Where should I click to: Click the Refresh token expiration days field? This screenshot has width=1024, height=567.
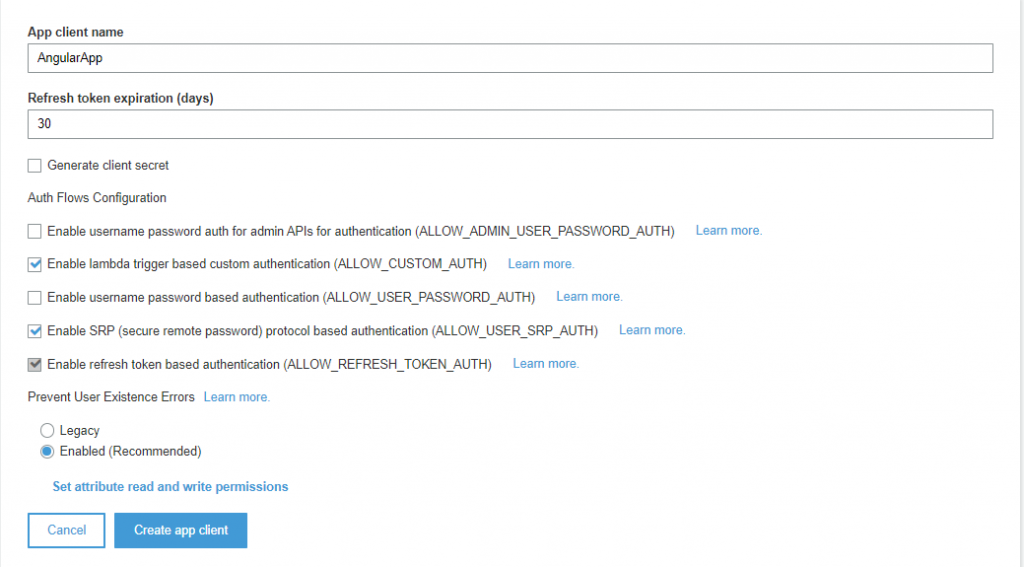pos(510,124)
